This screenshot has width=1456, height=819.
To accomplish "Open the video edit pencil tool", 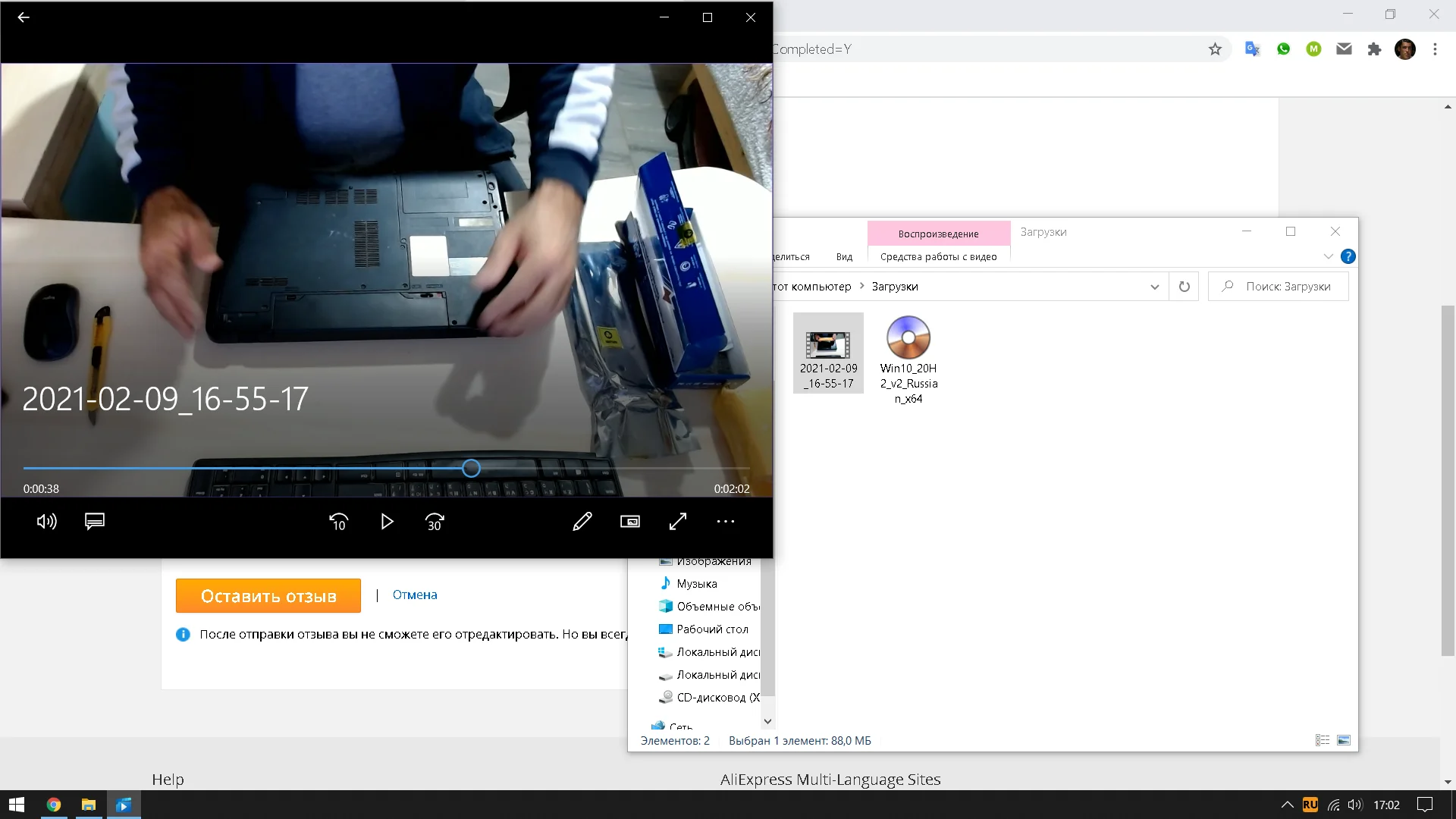I will pyautogui.click(x=582, y=522).
